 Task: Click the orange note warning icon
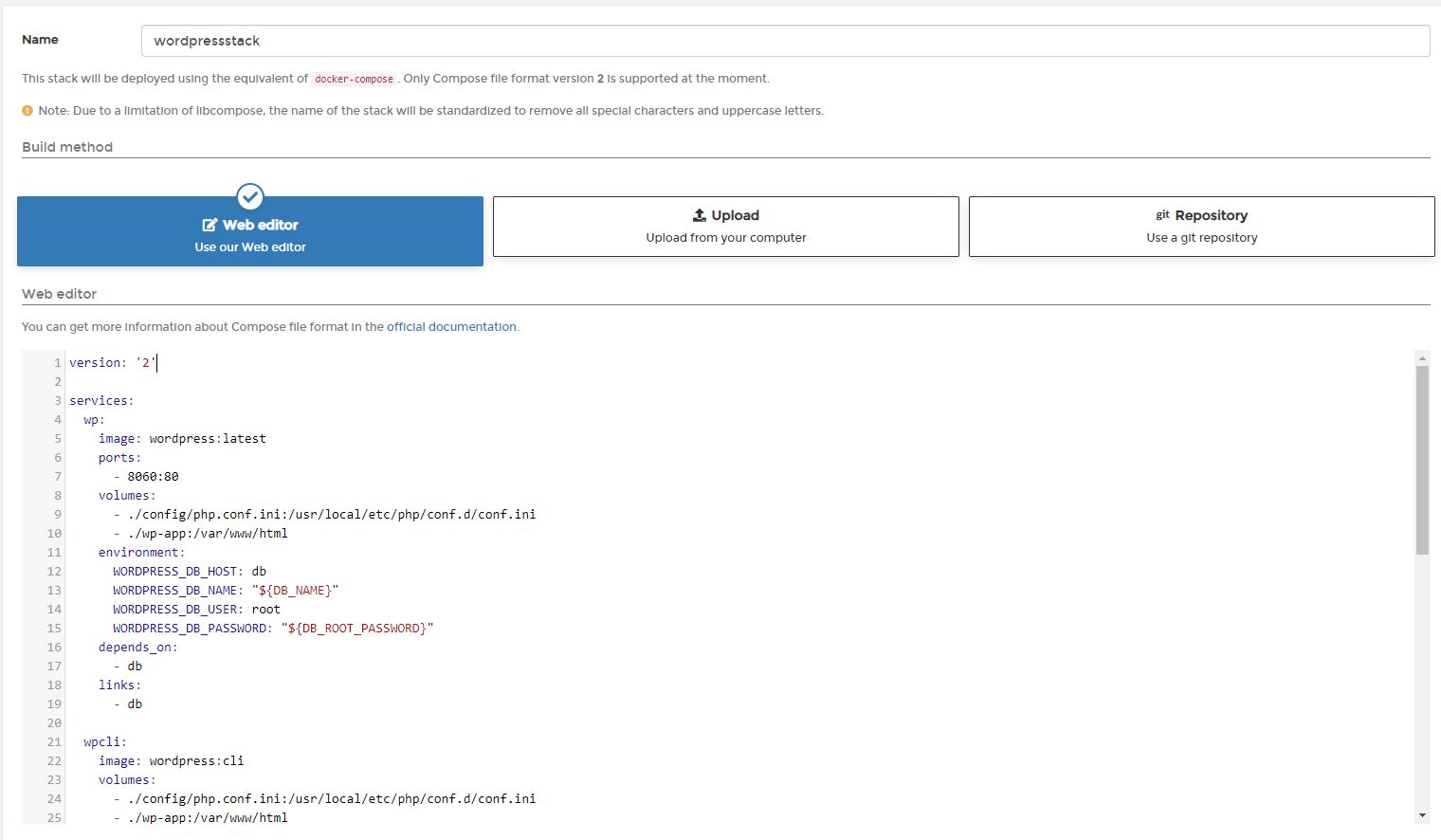tap(27, 111)
